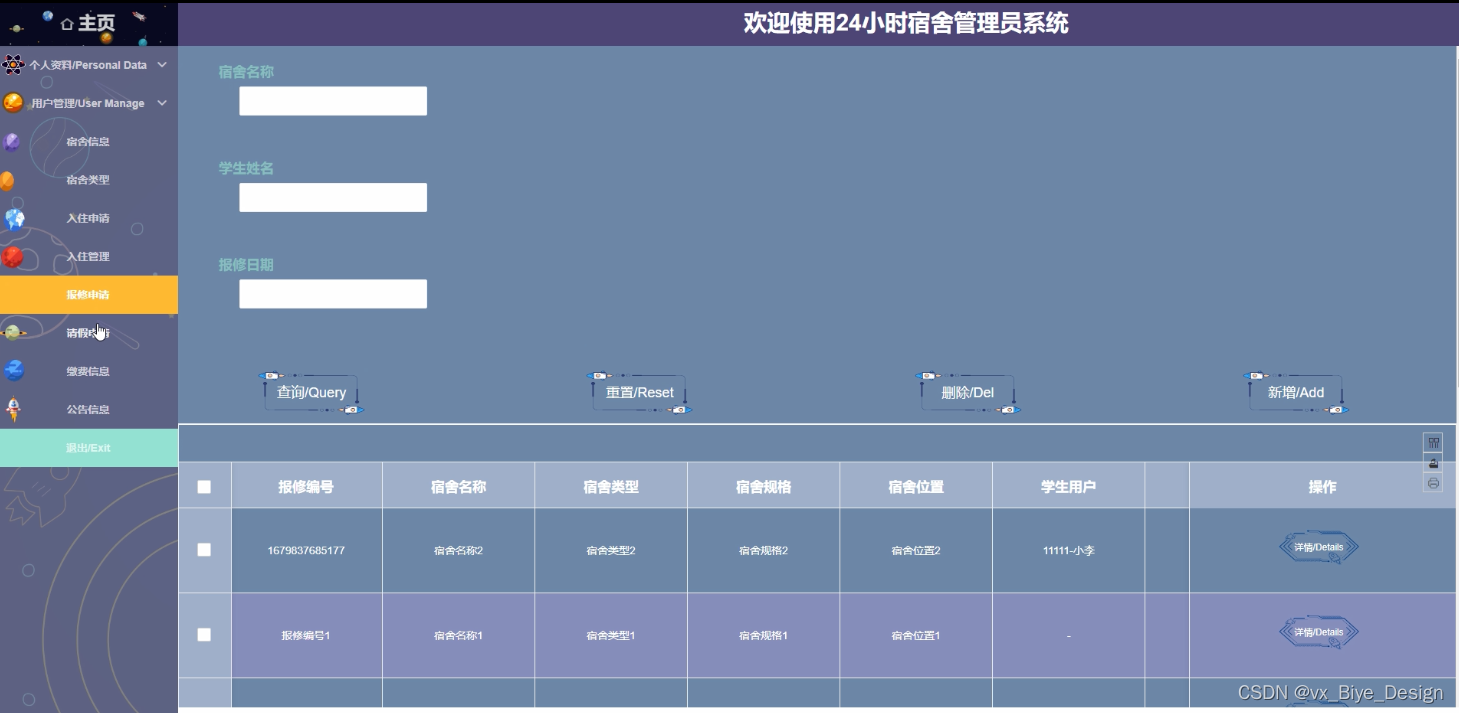Click the orange planet icon beside 宿舍类型
Image resolution: width=1459 pixels, height=713 pixels.
[7, 181]
